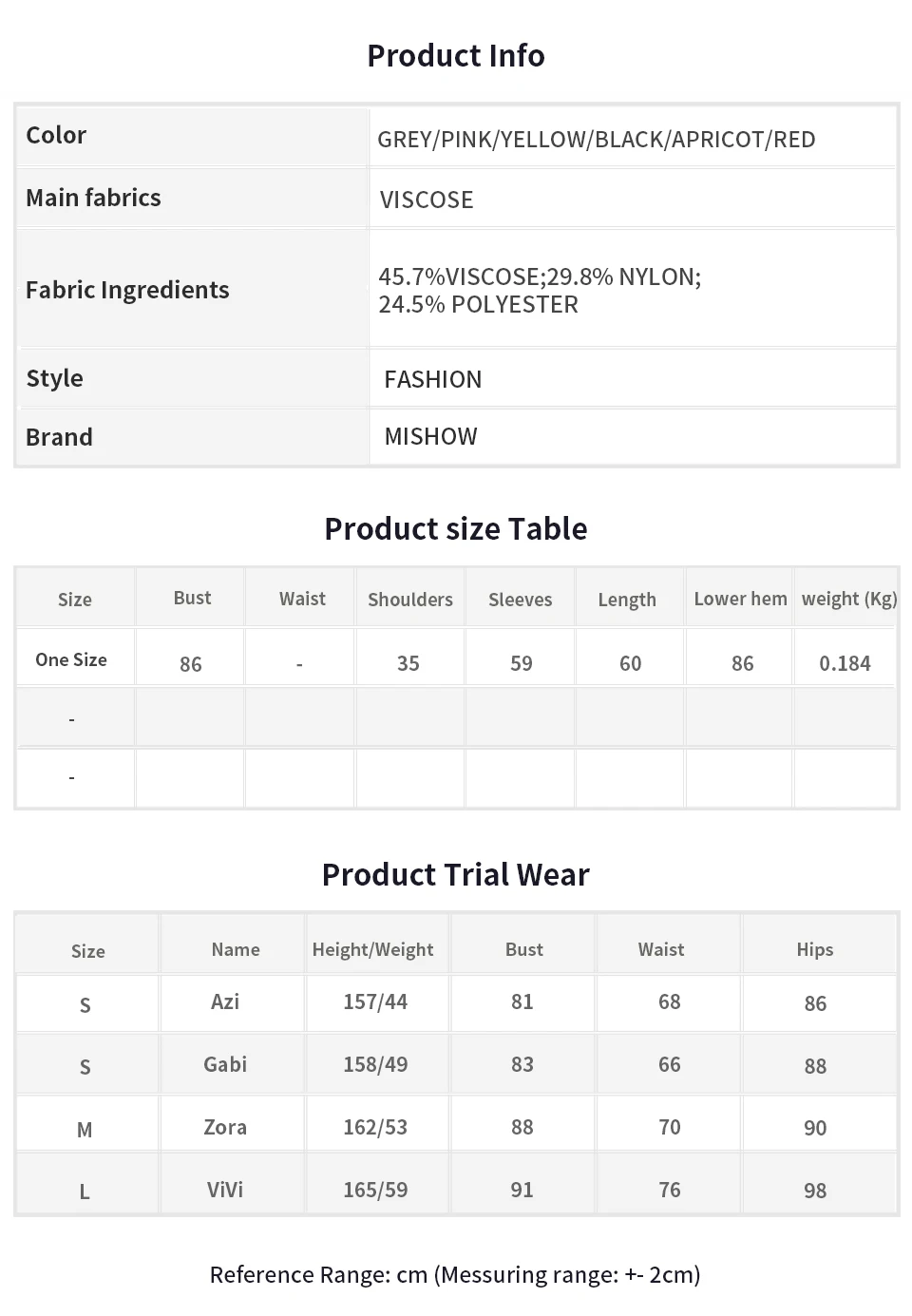Click the GREY/PINK/YELLOW/BLACK/APRICOT/RED color value
Image resolution: width=912 pixels, height=1316 pixels.
point(596,140)
